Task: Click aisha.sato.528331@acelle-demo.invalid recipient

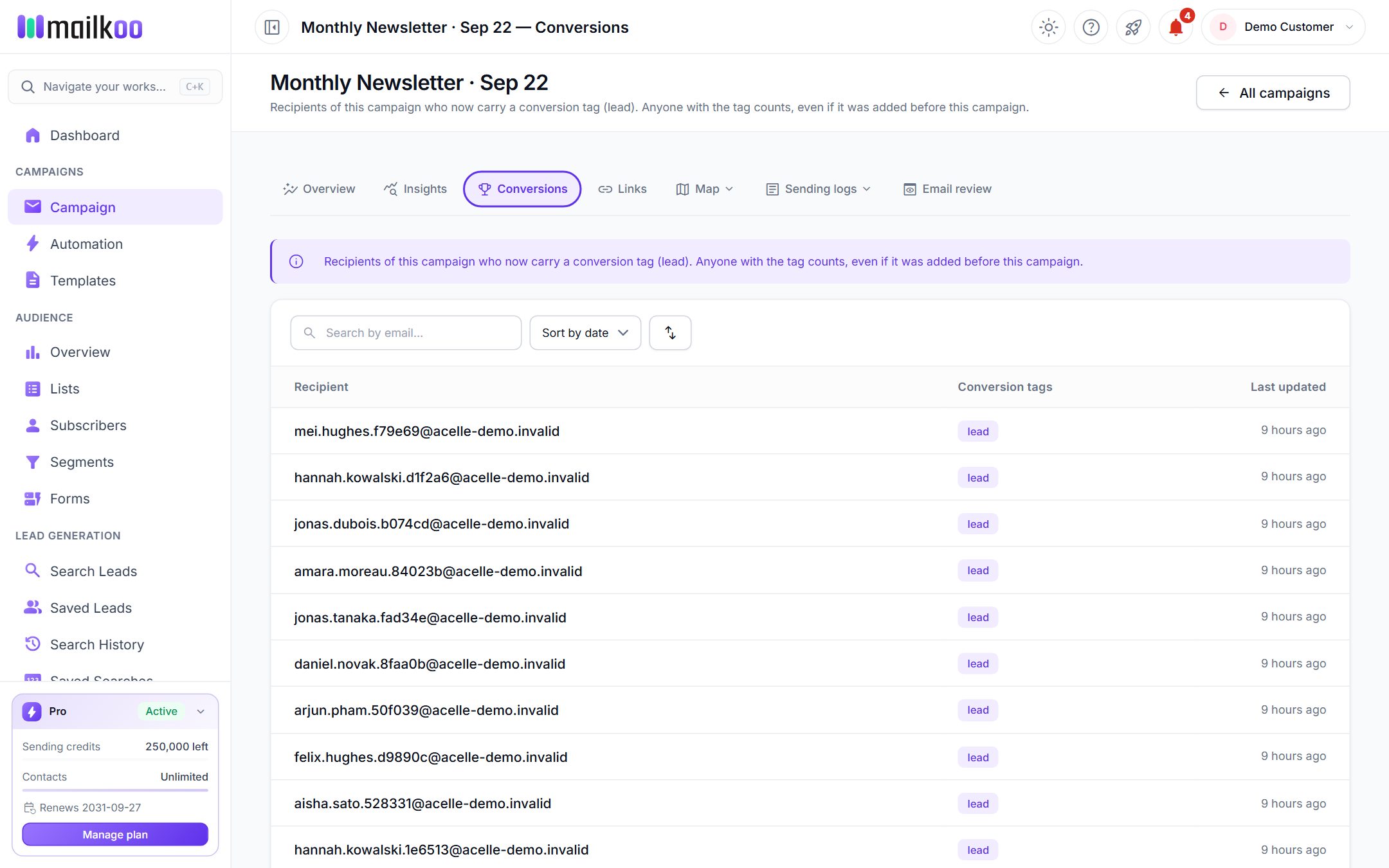Action: coord(422,803)
